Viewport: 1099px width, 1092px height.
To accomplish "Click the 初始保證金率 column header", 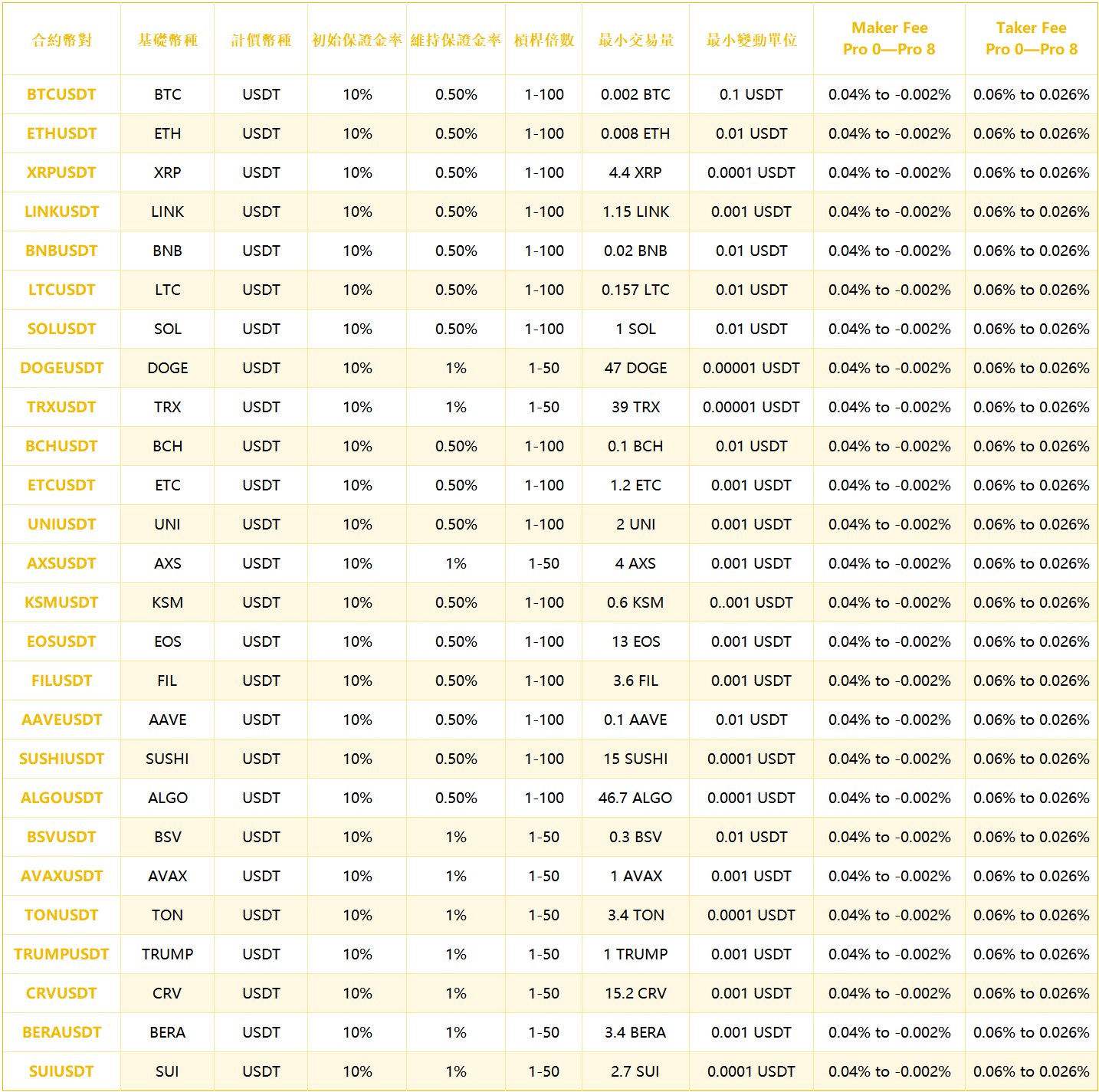I will 357,40.
